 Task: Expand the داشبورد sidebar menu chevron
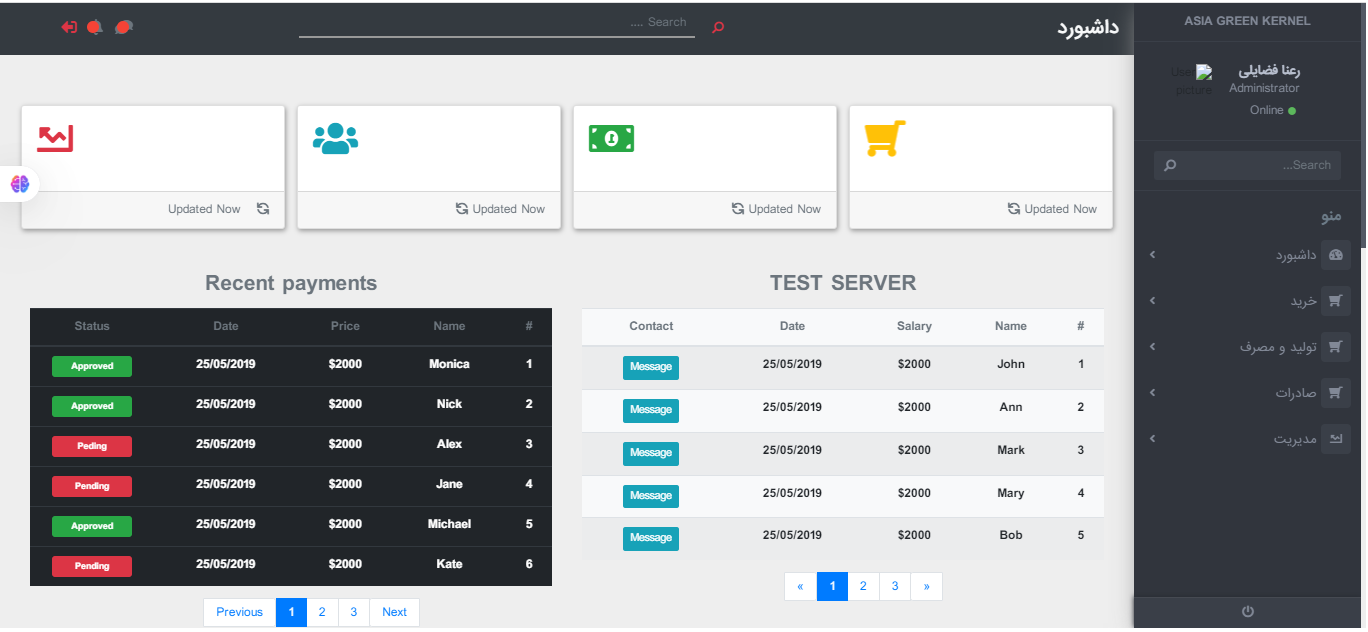coord(1152,255)
